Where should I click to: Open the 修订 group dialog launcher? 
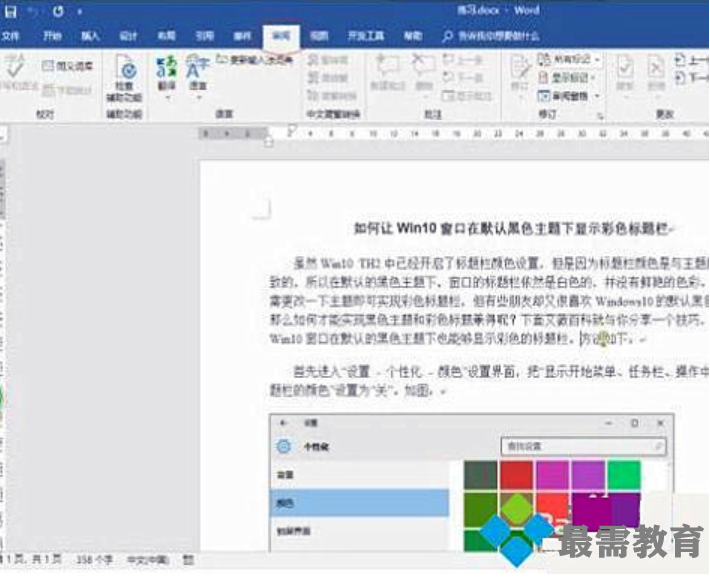click(x=600, y=116)
